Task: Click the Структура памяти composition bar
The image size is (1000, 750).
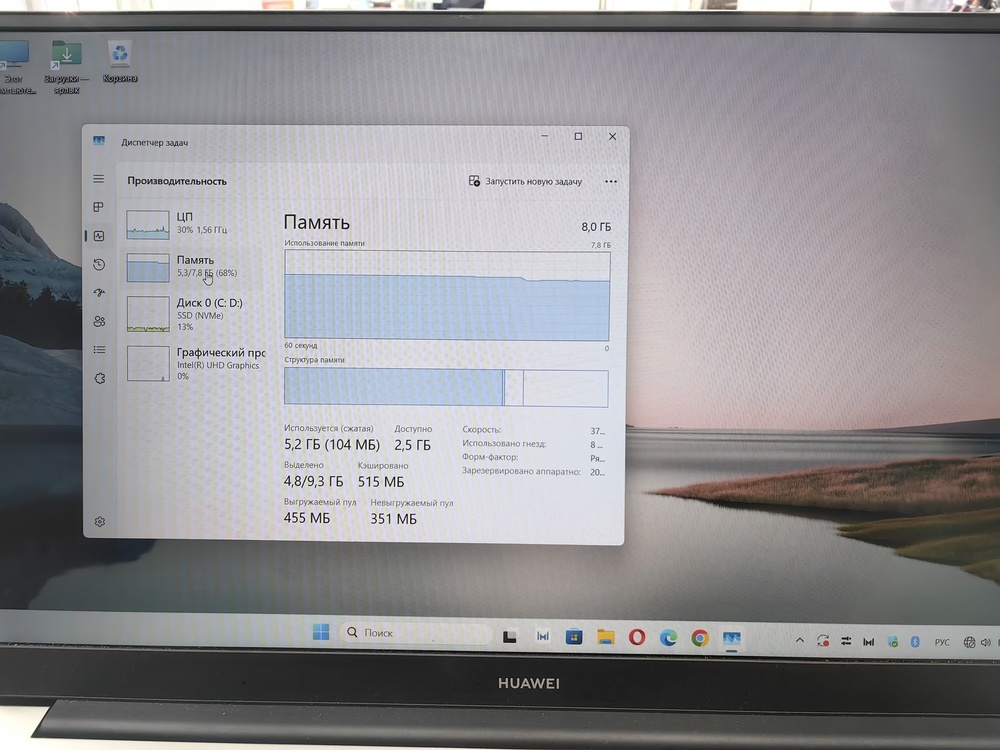Action: pos(446,387)
